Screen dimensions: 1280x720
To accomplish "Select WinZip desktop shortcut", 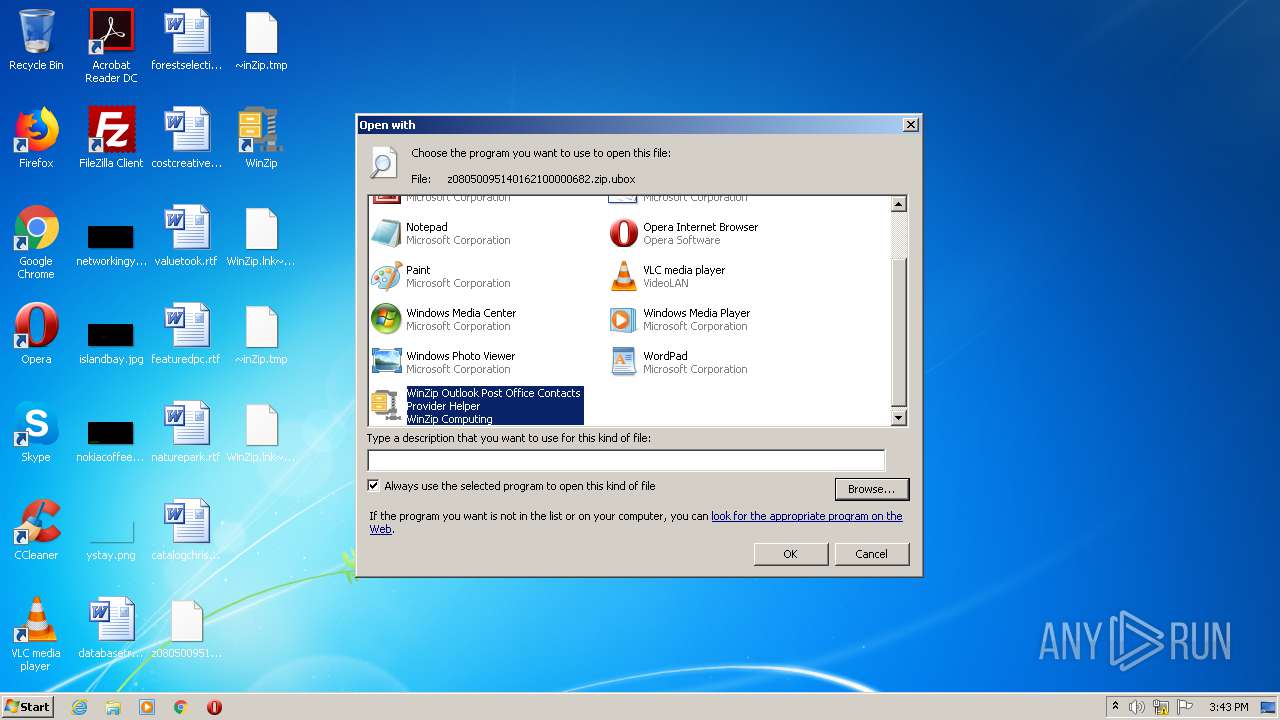I will 261,138.
